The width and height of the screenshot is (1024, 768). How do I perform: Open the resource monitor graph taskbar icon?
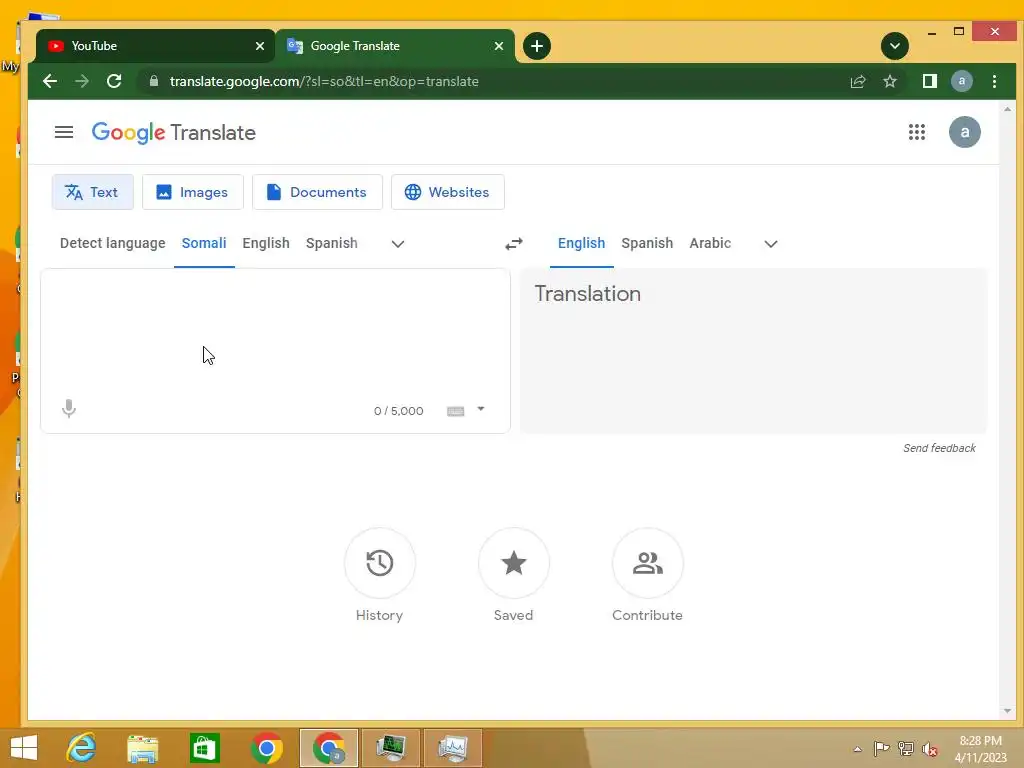[x=453, y=748]
